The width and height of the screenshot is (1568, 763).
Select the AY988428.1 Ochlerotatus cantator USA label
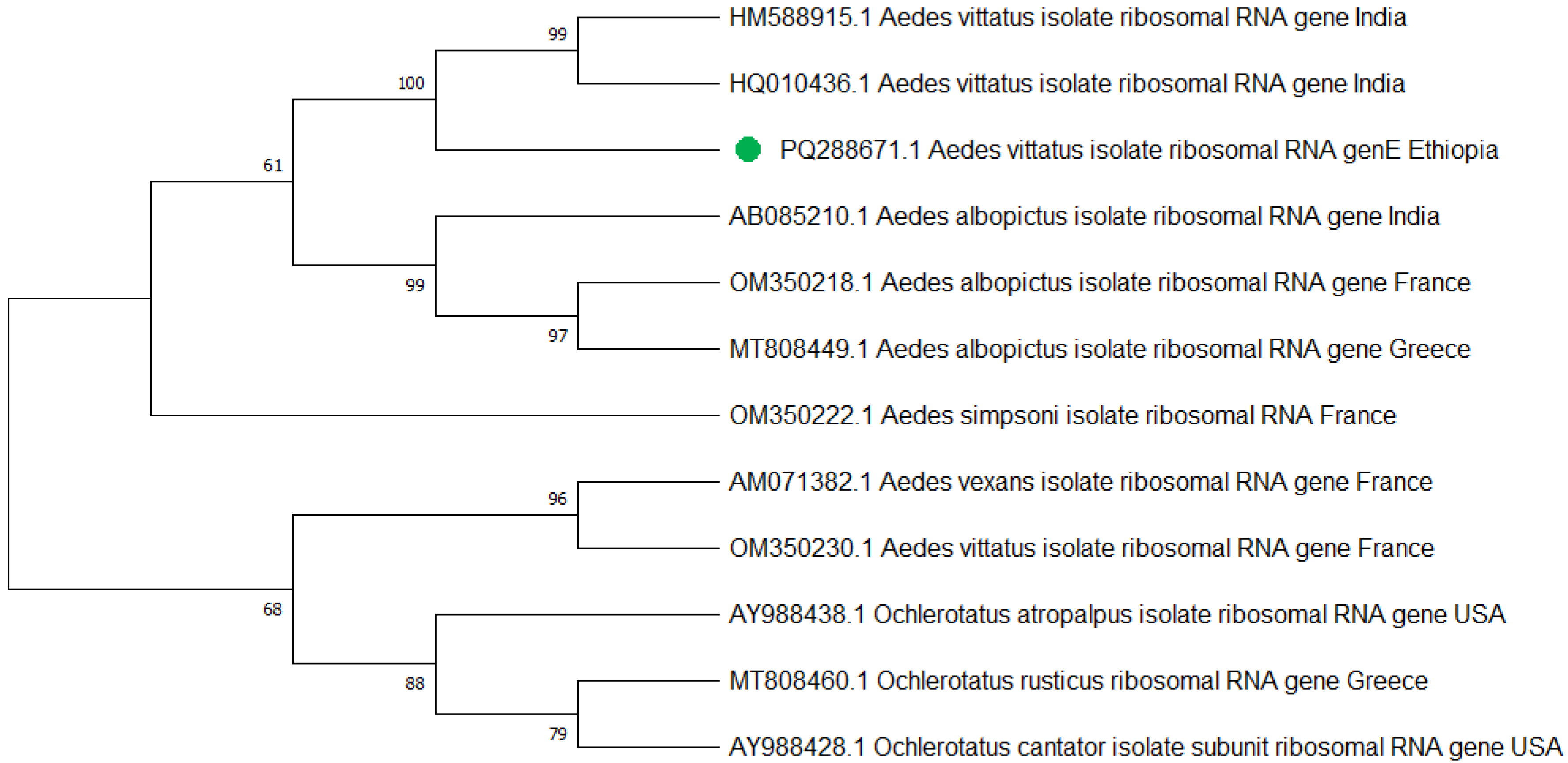[1145, 747]
